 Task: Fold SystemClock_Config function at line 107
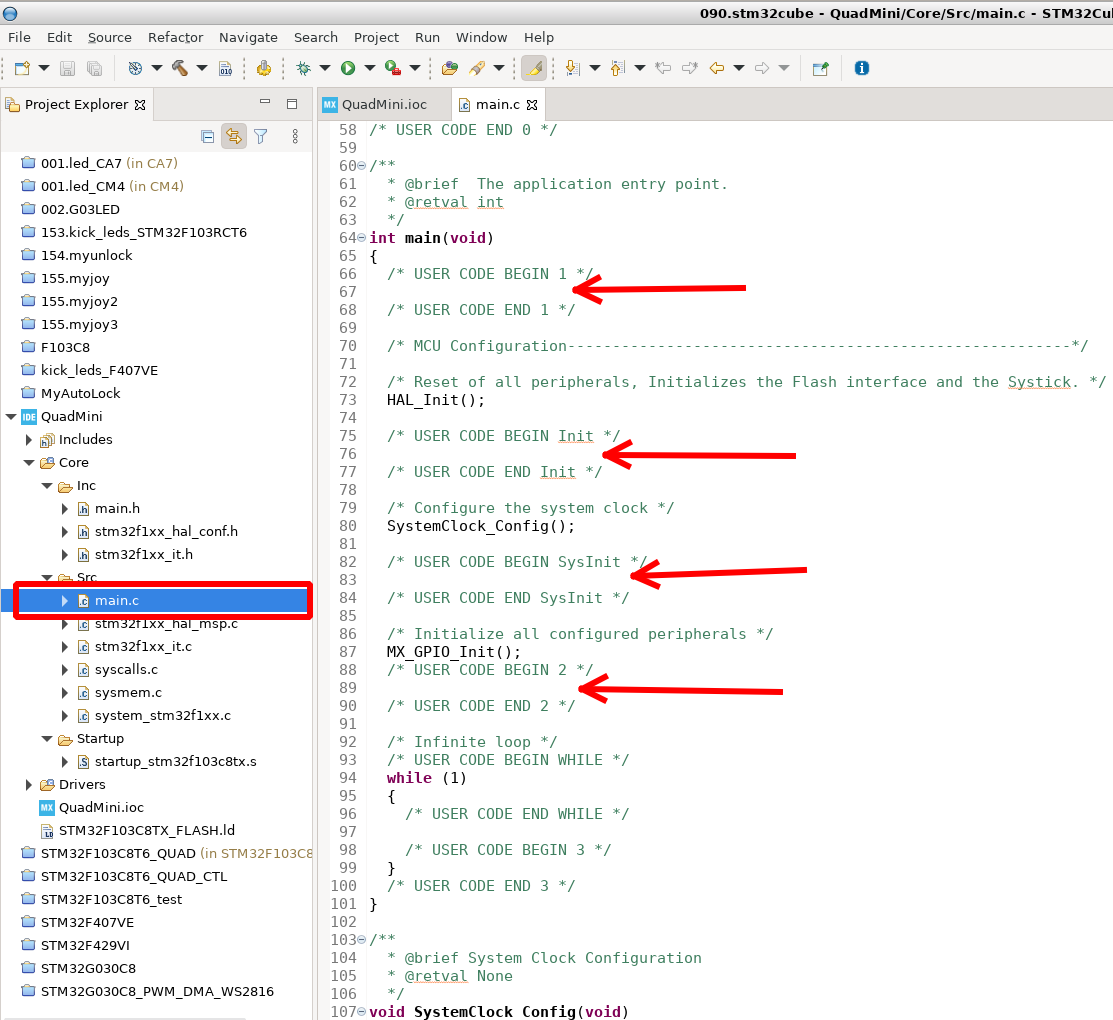click(362, 1012)
